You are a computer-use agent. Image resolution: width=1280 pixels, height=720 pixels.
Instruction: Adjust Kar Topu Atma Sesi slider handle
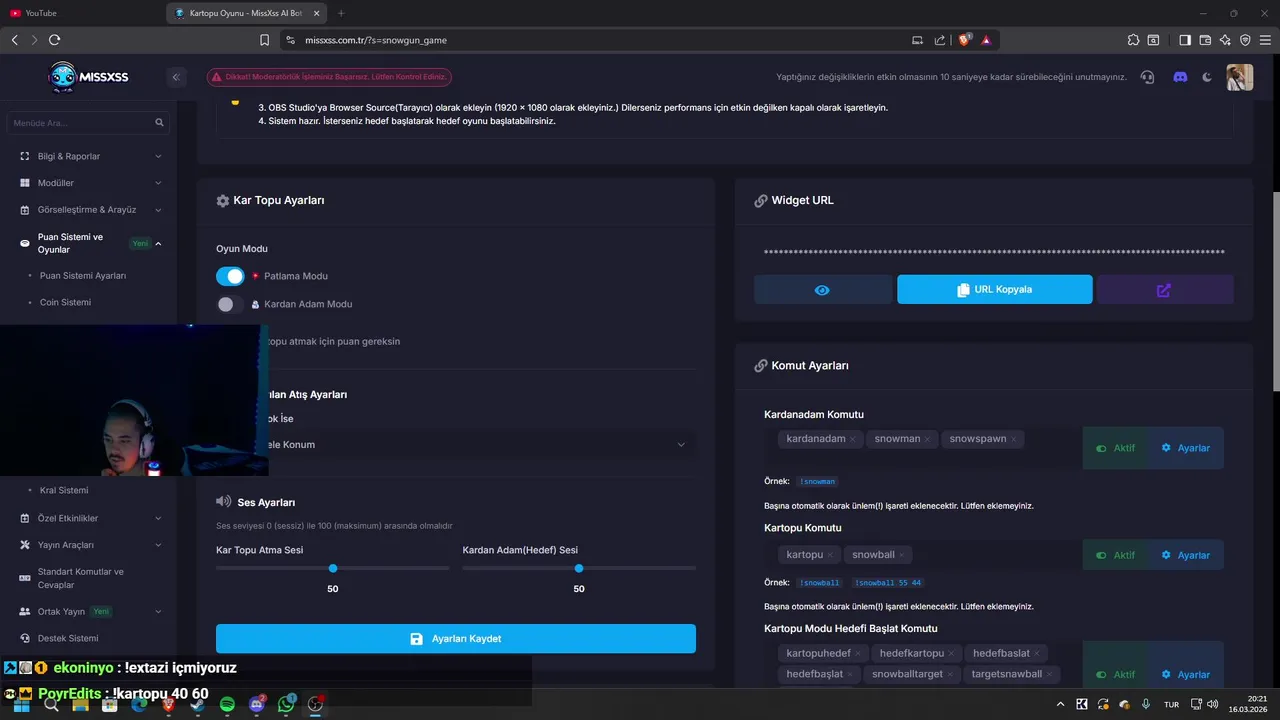[x=333, y=568]
